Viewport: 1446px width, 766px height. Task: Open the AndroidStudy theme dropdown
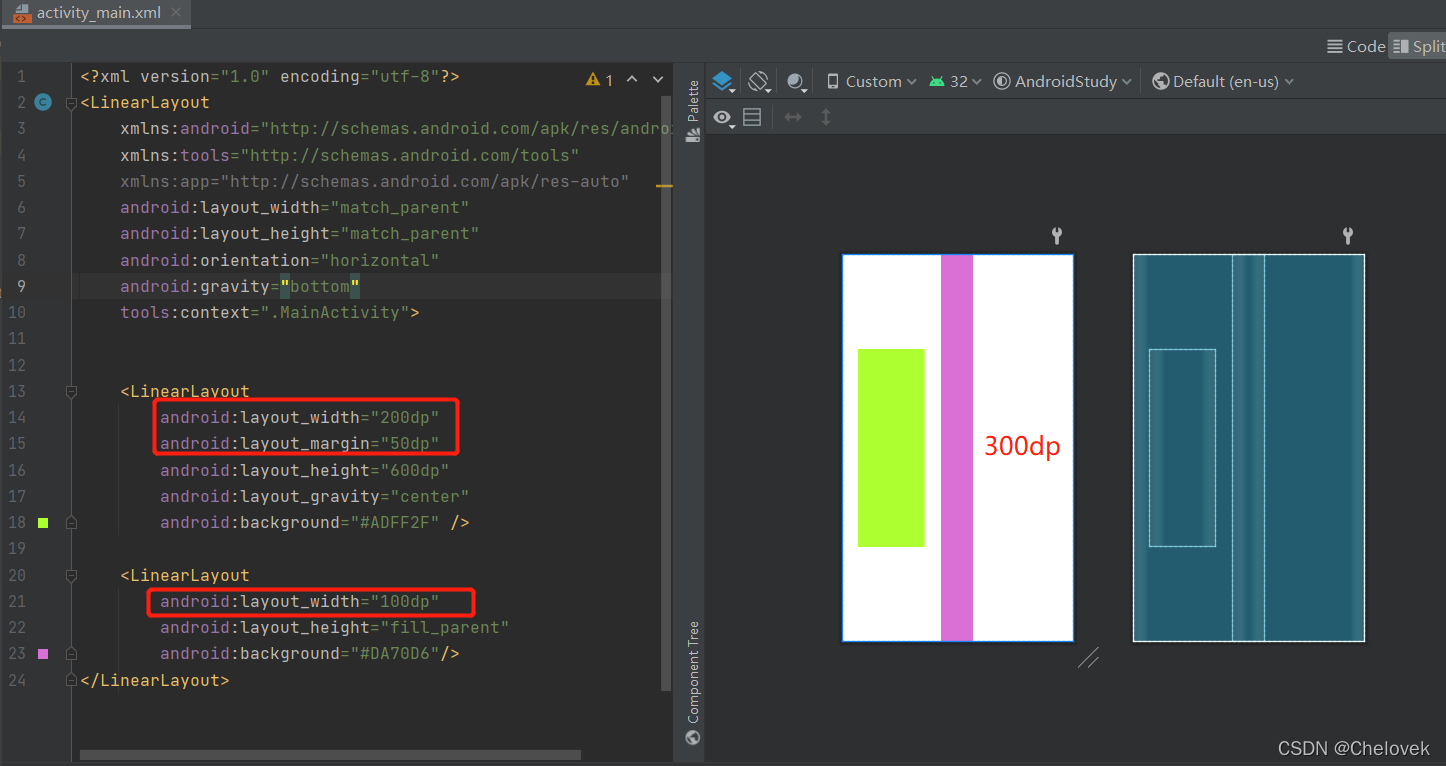(1062, 82)
